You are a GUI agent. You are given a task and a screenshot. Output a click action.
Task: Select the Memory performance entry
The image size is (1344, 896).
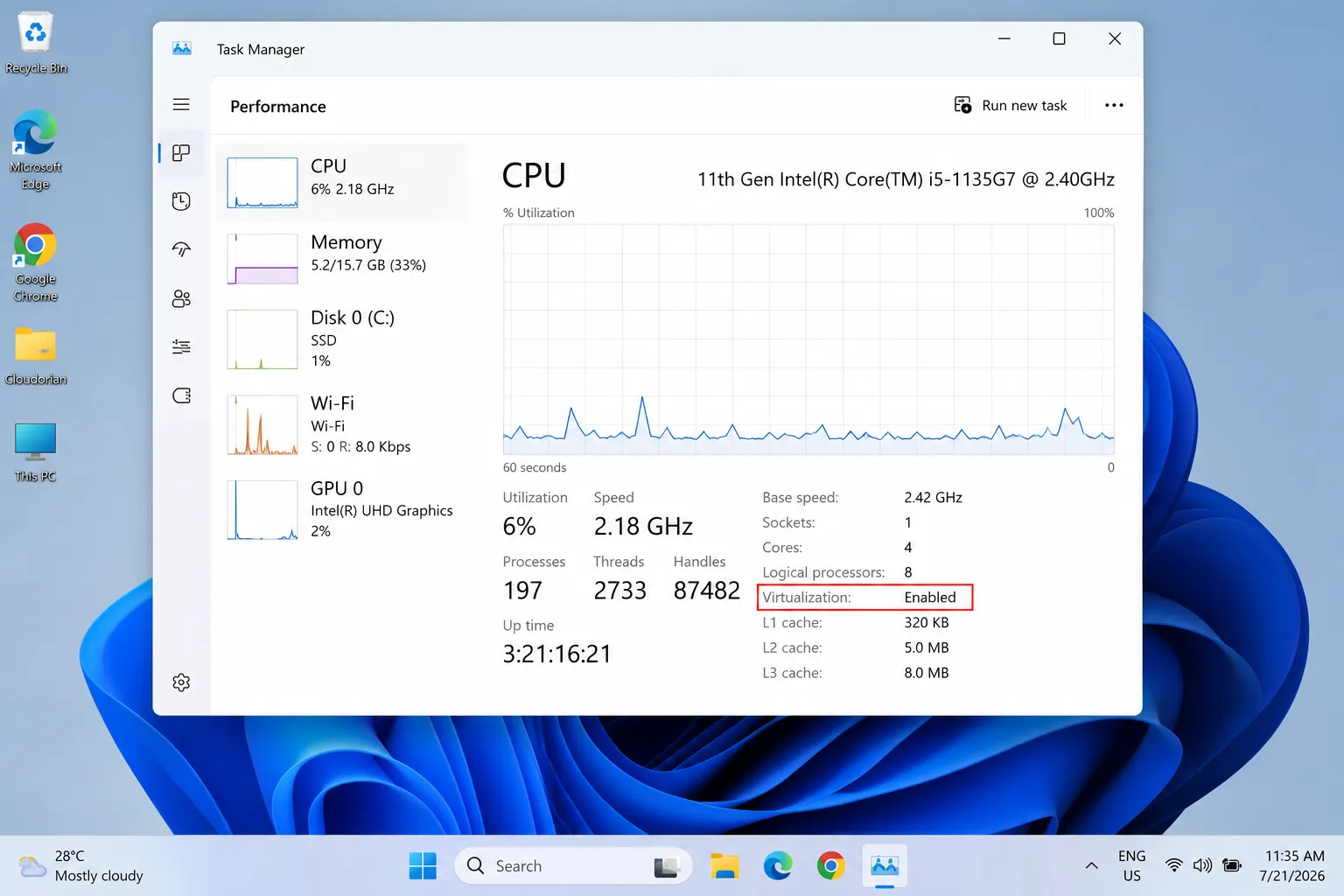pyautogui.click(x=342, y=258)
